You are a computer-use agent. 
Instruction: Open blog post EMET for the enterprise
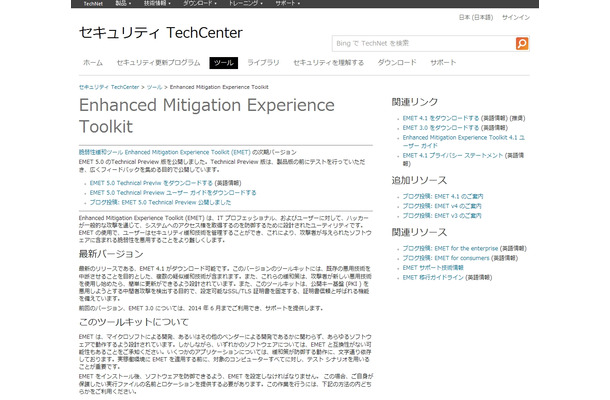450,248
